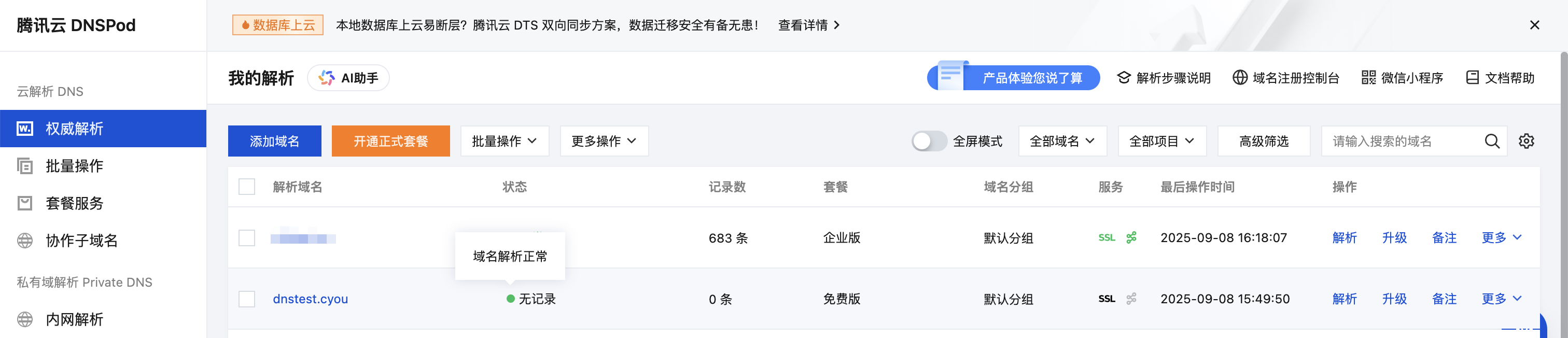Select the checkbox for dnstest.cyou row
The image size is (1568, 338).
click(246, 299)
